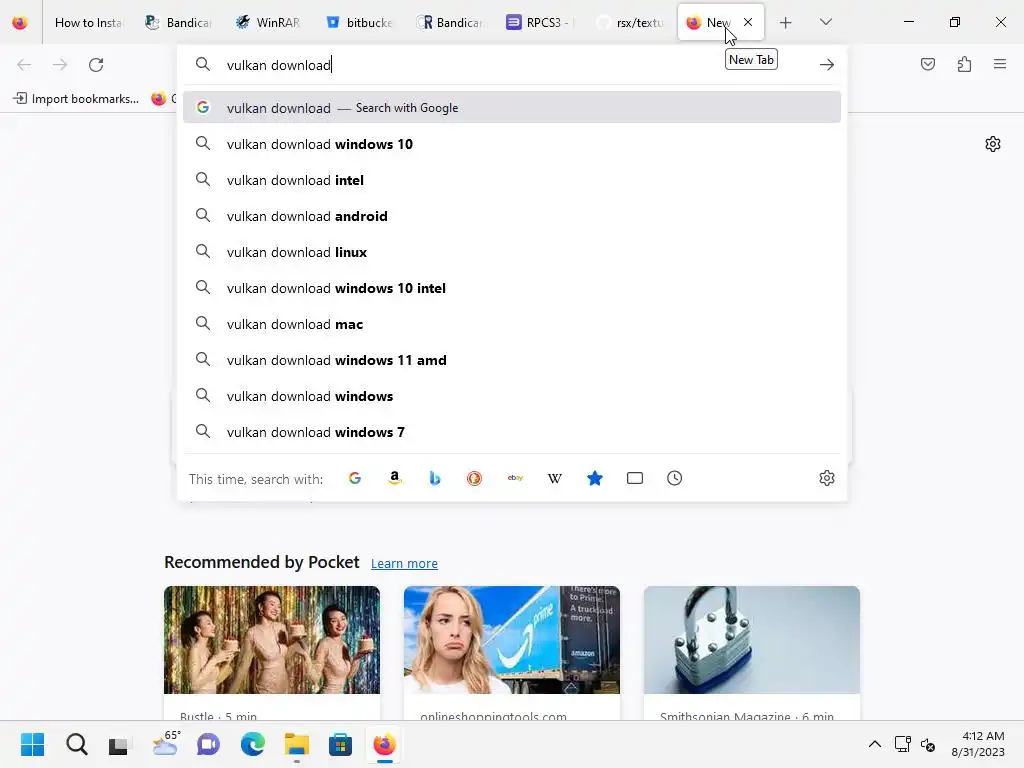
Task: Choose suggestion 'vulkan download android'
Action: (x=512, y=216)
